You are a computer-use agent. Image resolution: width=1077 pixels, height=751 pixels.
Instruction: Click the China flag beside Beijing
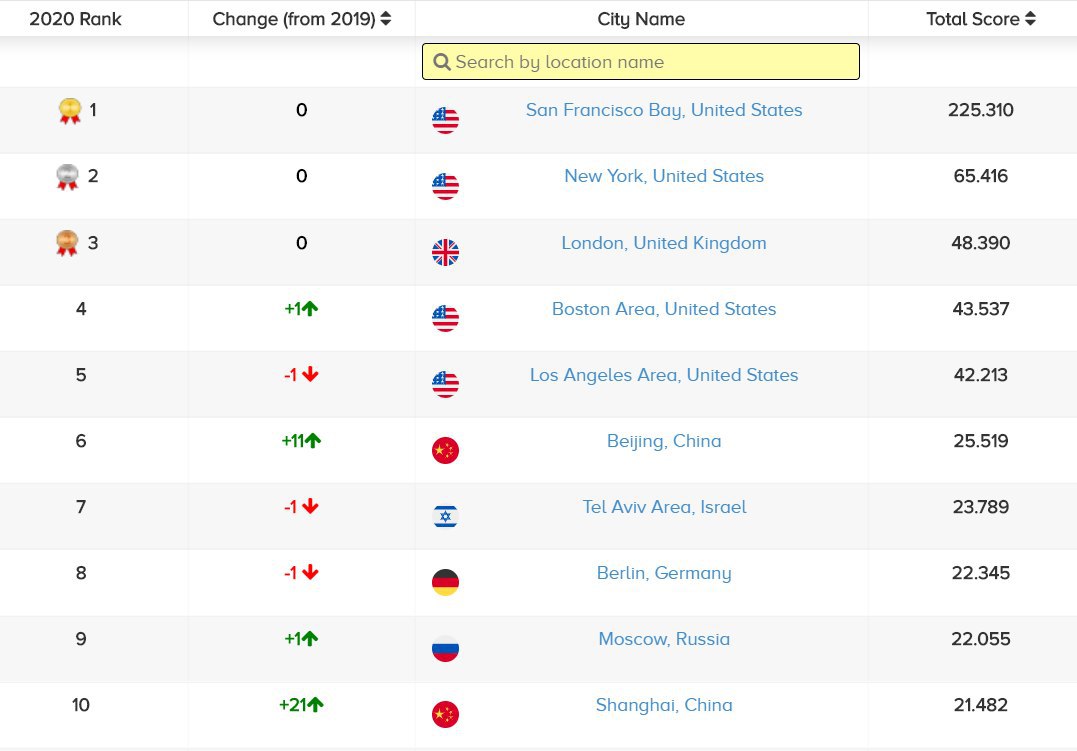(445, 451)
